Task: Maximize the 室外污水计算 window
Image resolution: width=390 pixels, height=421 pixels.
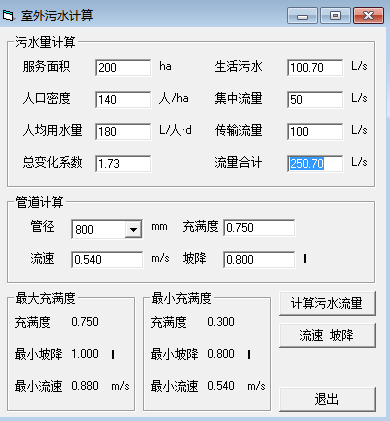Action: (335, 16)
